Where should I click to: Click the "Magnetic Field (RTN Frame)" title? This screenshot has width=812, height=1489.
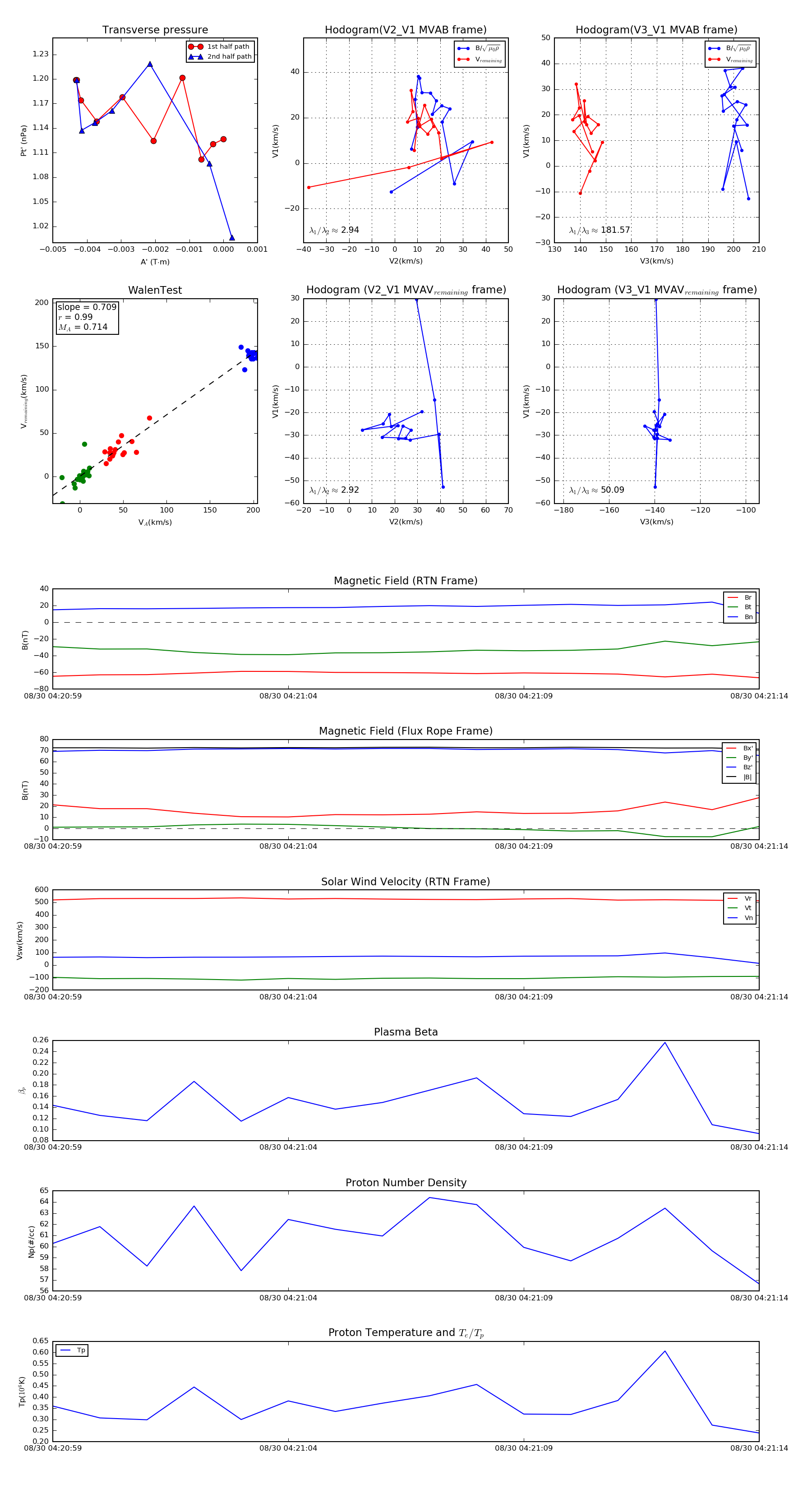406,581
